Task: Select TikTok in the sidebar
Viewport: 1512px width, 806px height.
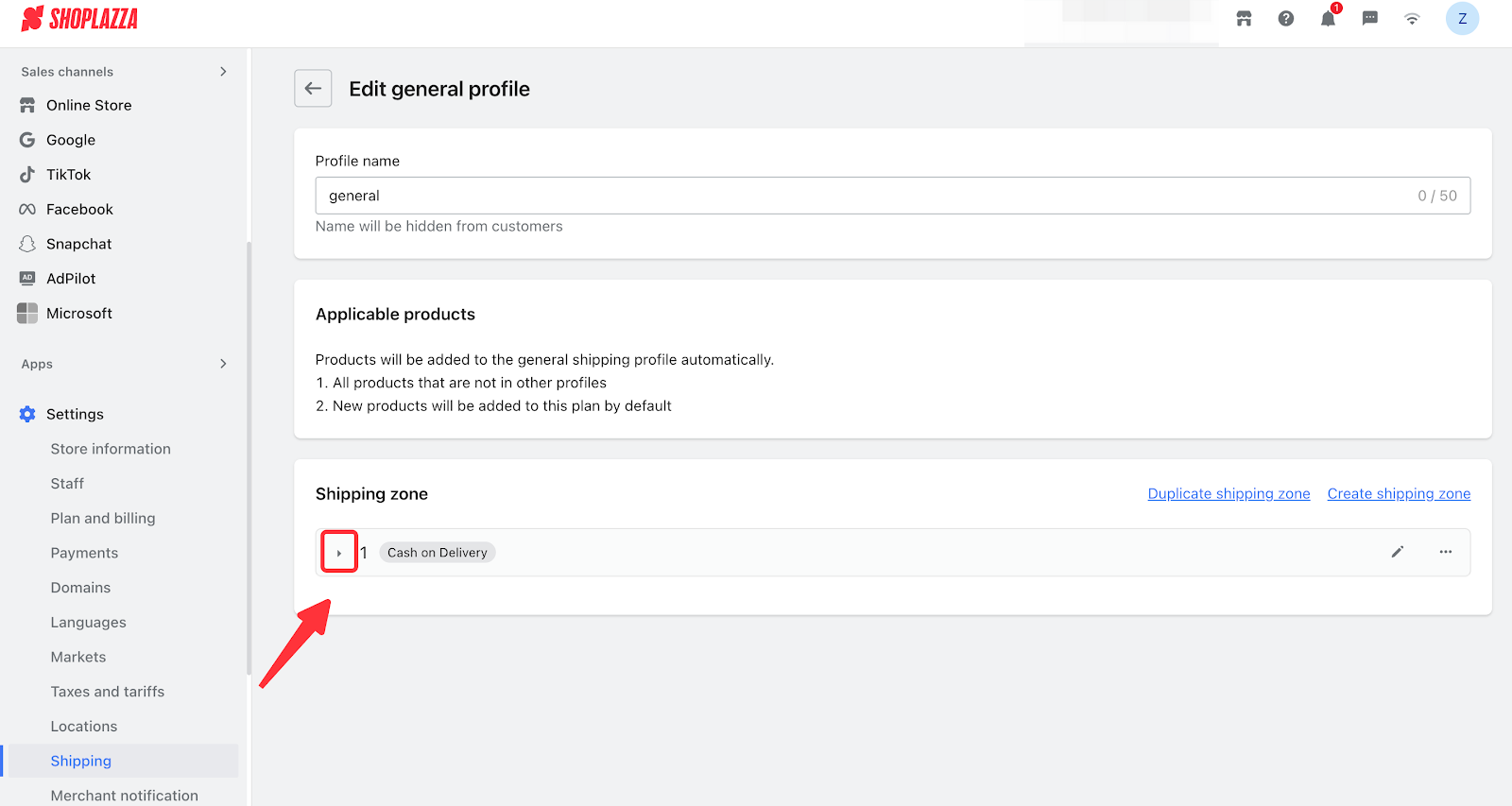Action: [68, 175]
